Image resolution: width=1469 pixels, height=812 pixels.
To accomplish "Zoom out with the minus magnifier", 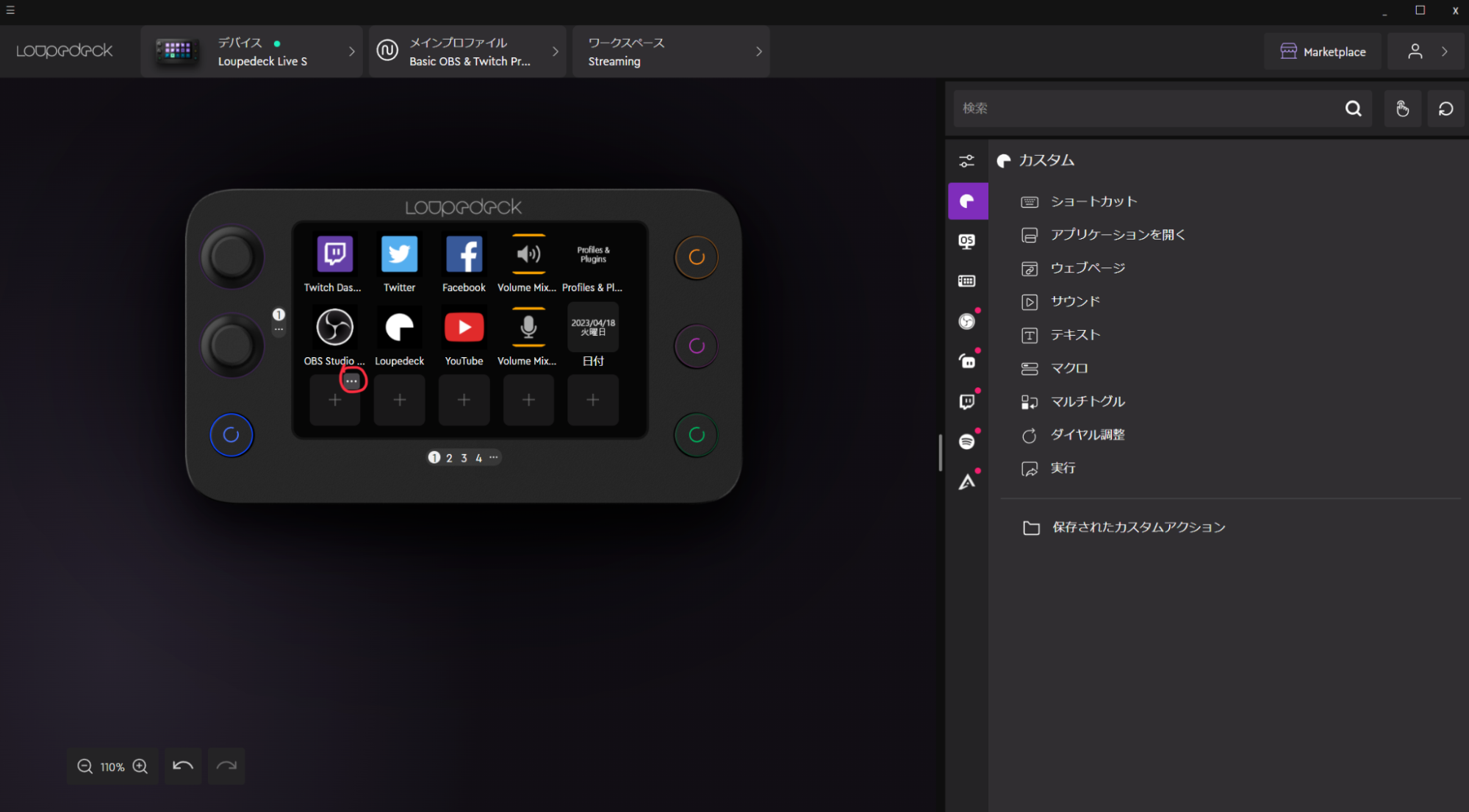I will 85,766.
